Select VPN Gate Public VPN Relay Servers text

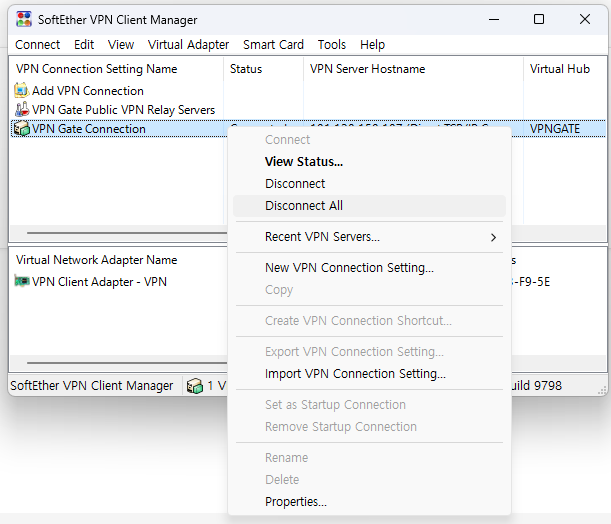(x=123, y=110)
